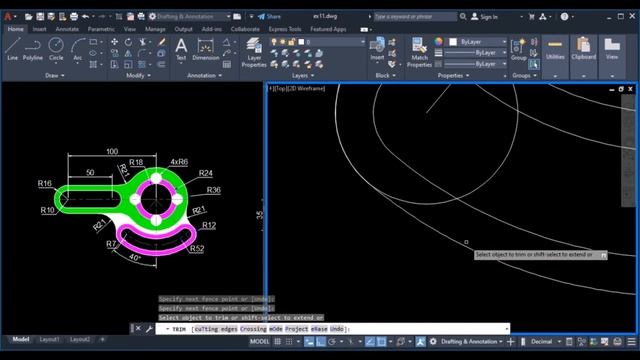Click the Undo command option in TRIM prompt
This screenshot has height=360, width=640.
pyautogui.click(x=337, y=329)
